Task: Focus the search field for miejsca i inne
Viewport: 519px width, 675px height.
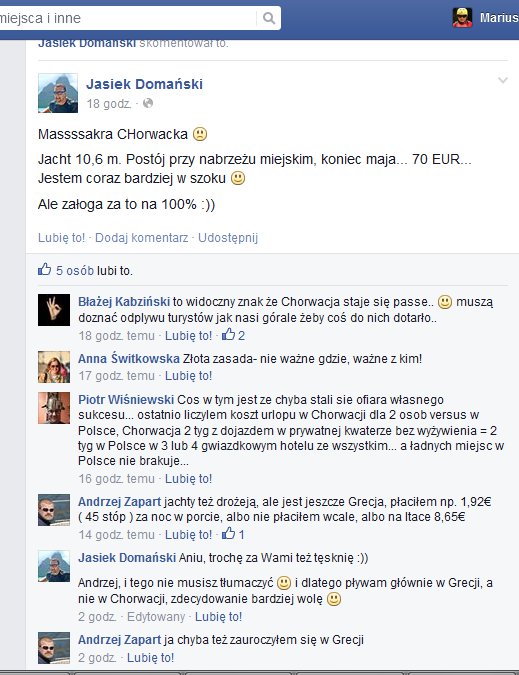Action: (x=128, y=18)
